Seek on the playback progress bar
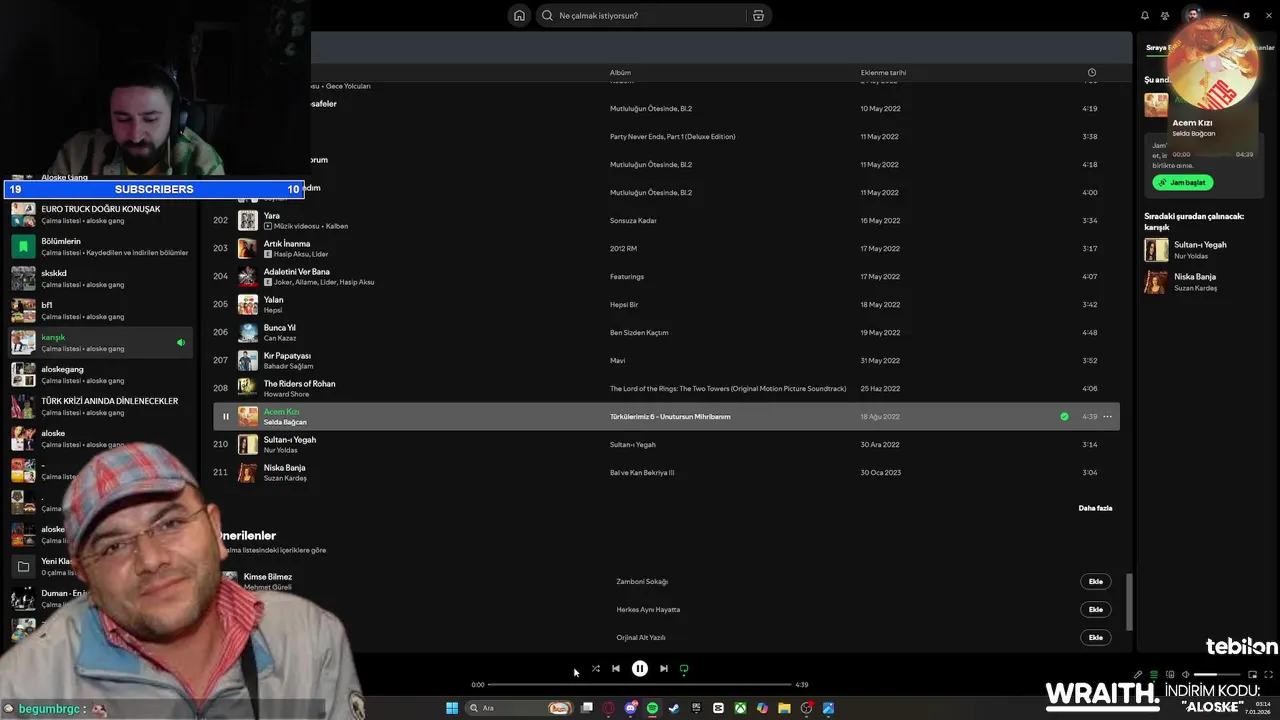The width and height of the screenshot is (1280, 720). coord(640,685)
